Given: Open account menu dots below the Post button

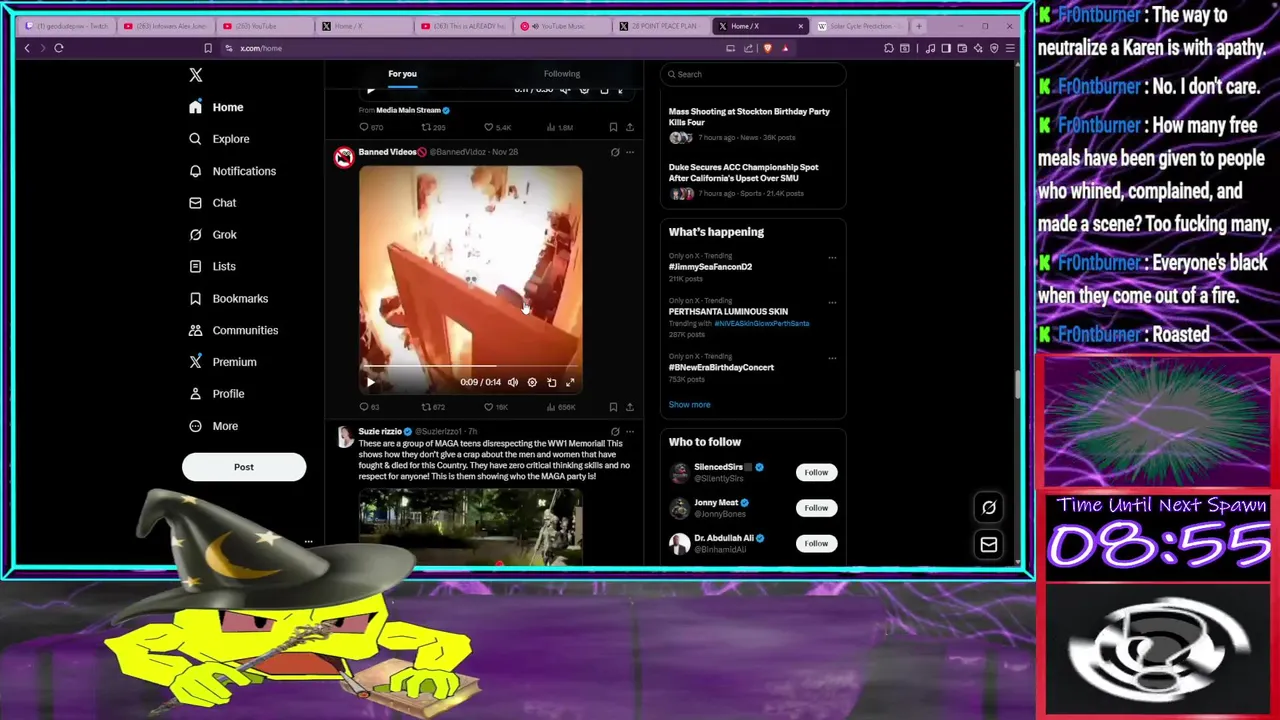Looking at the screenshot, I should coord(308,541).
